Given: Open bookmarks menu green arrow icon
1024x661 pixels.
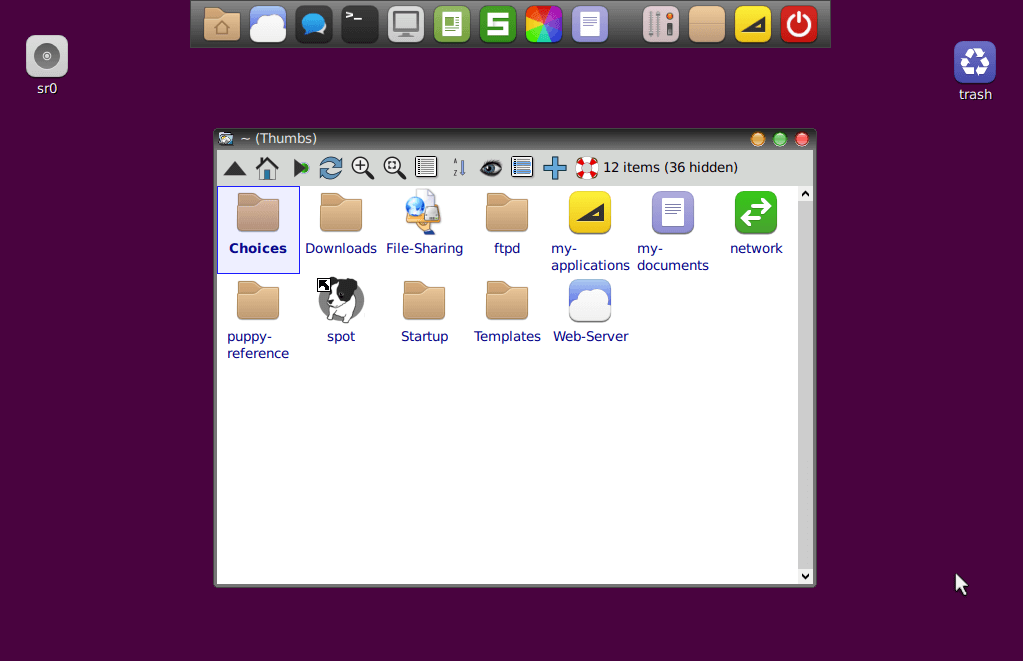Looking at the screenshot, I should point(300,168).
